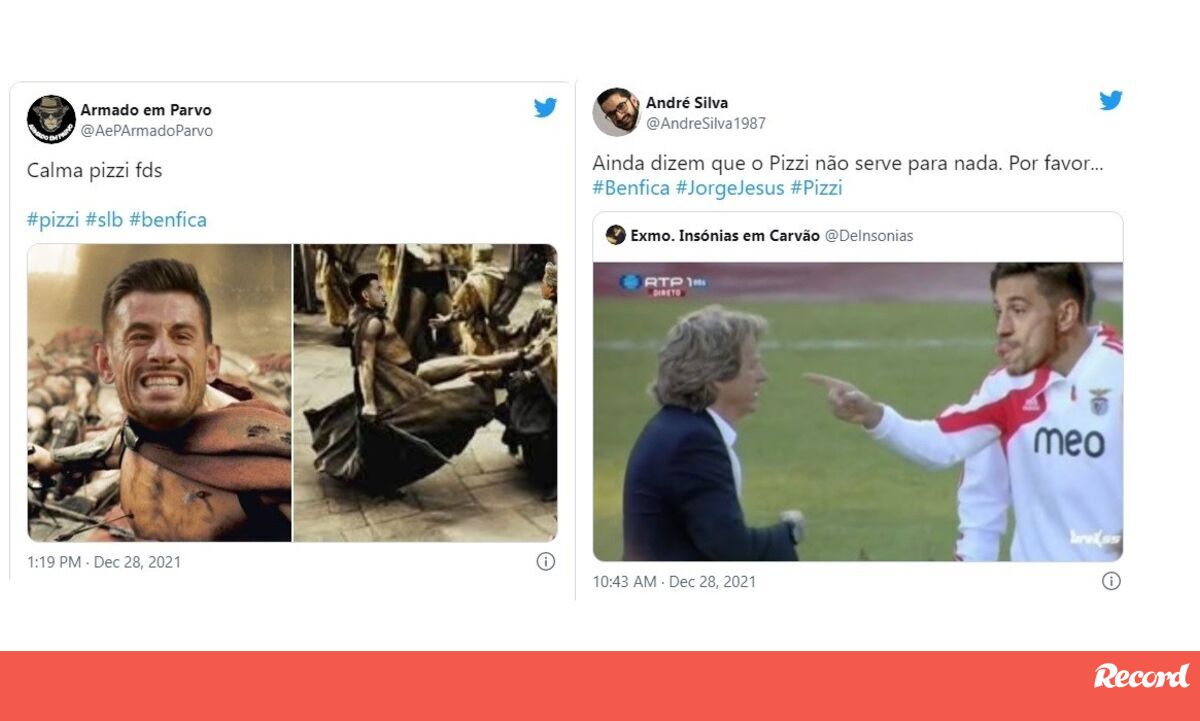Click the @AndreSilva1987 handle
Screen dimensions: 1200x721
coord(706,123)
